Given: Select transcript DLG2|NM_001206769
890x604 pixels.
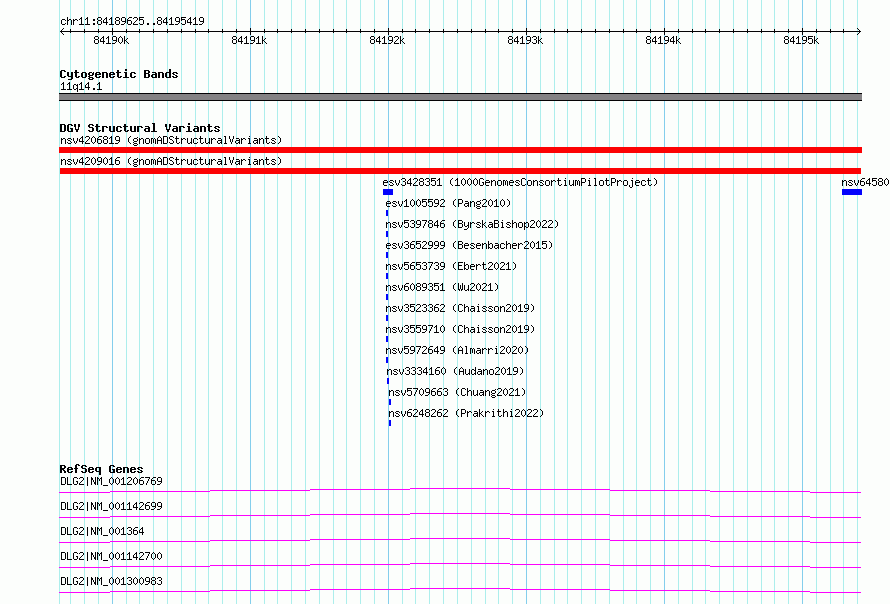Looking at the screenshot, I should click(111, 481).
